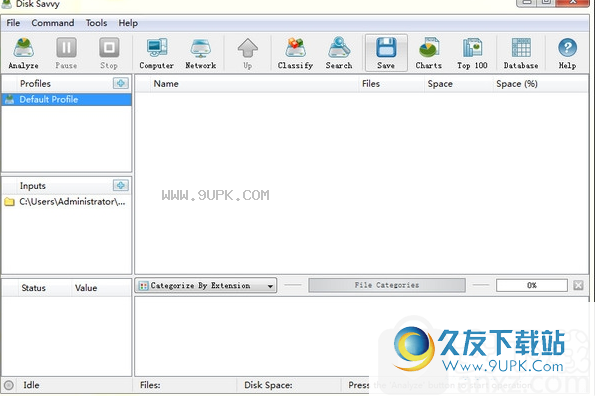595x396 pixels.
Task: Open the Categorize By Extension dropdown
Action: point(206,285)
